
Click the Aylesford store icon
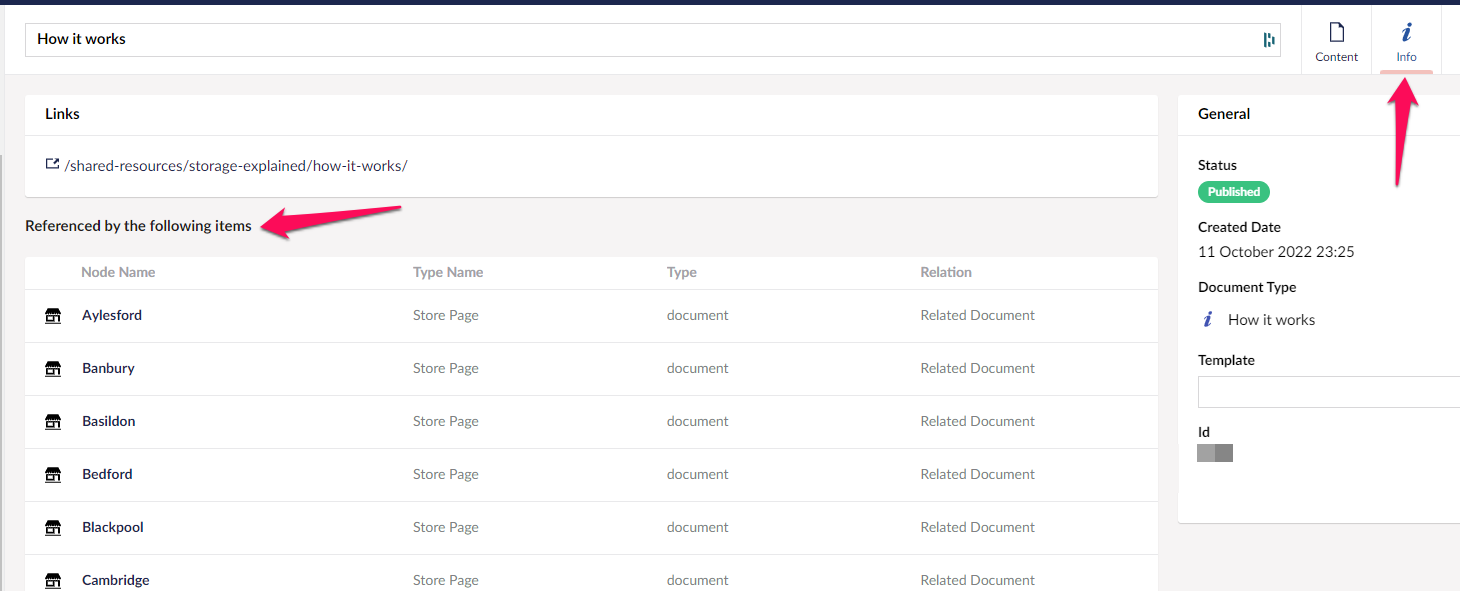coord(53,316)
